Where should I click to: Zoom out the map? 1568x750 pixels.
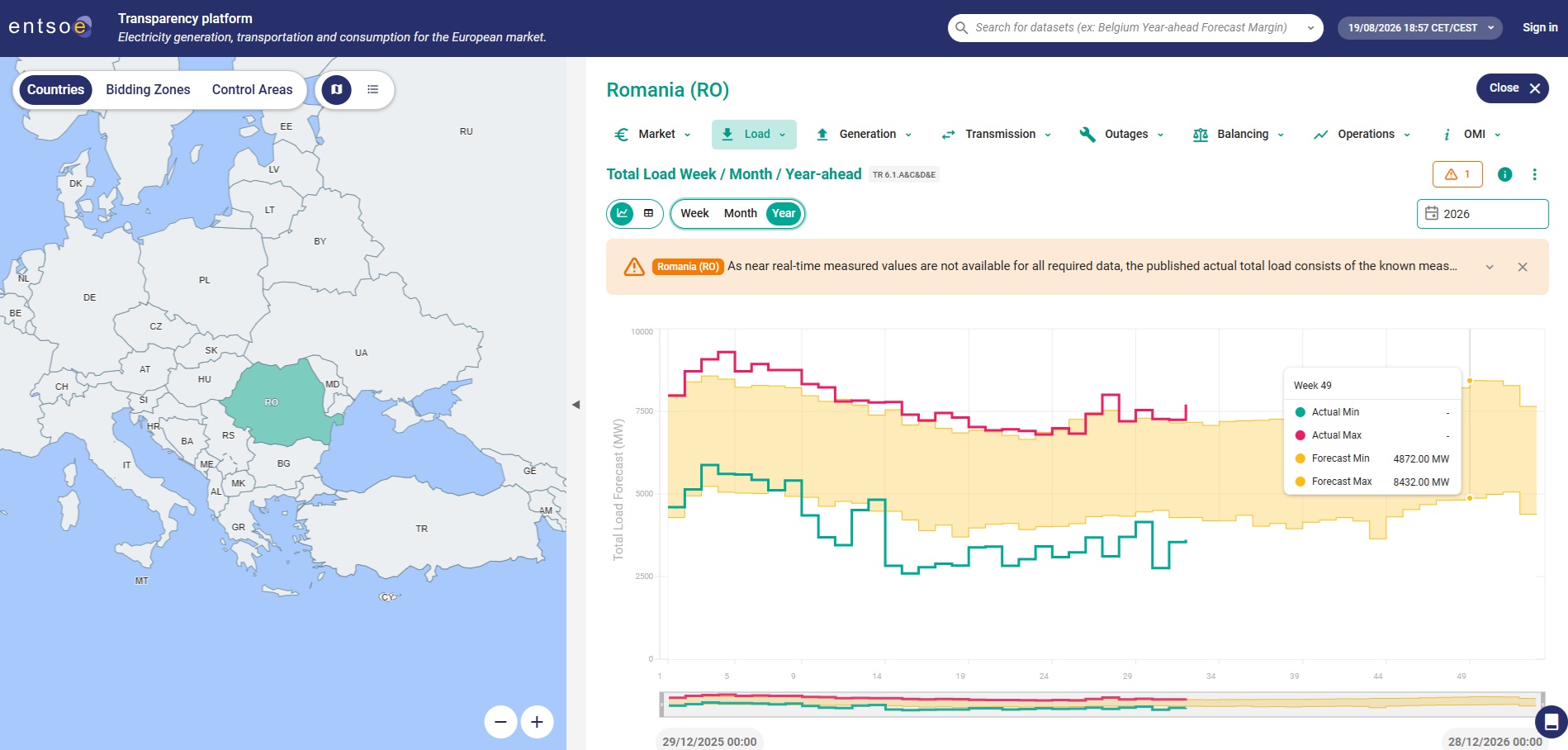pos(500,722)
